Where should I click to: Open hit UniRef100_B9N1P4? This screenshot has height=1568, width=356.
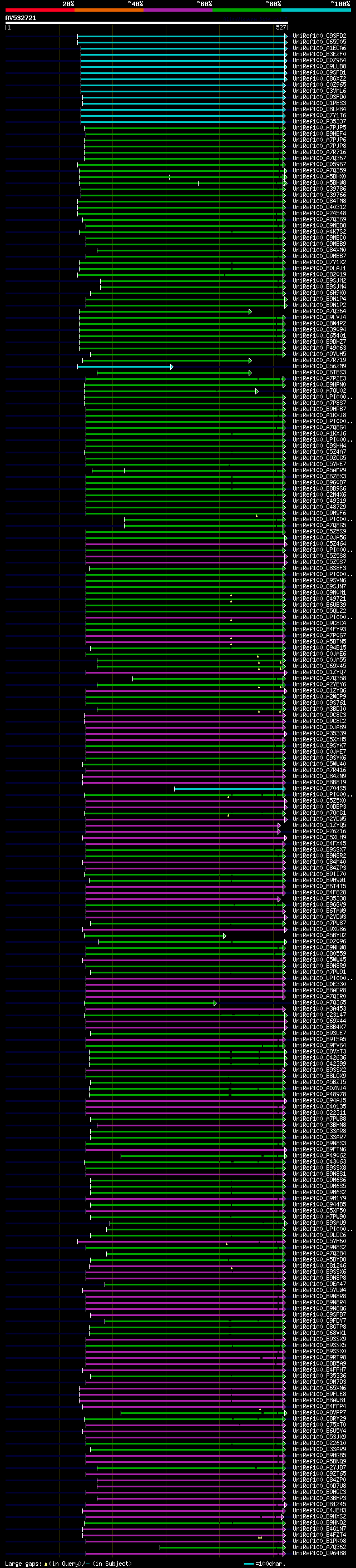pyautogui.click(x=319, y=299)
